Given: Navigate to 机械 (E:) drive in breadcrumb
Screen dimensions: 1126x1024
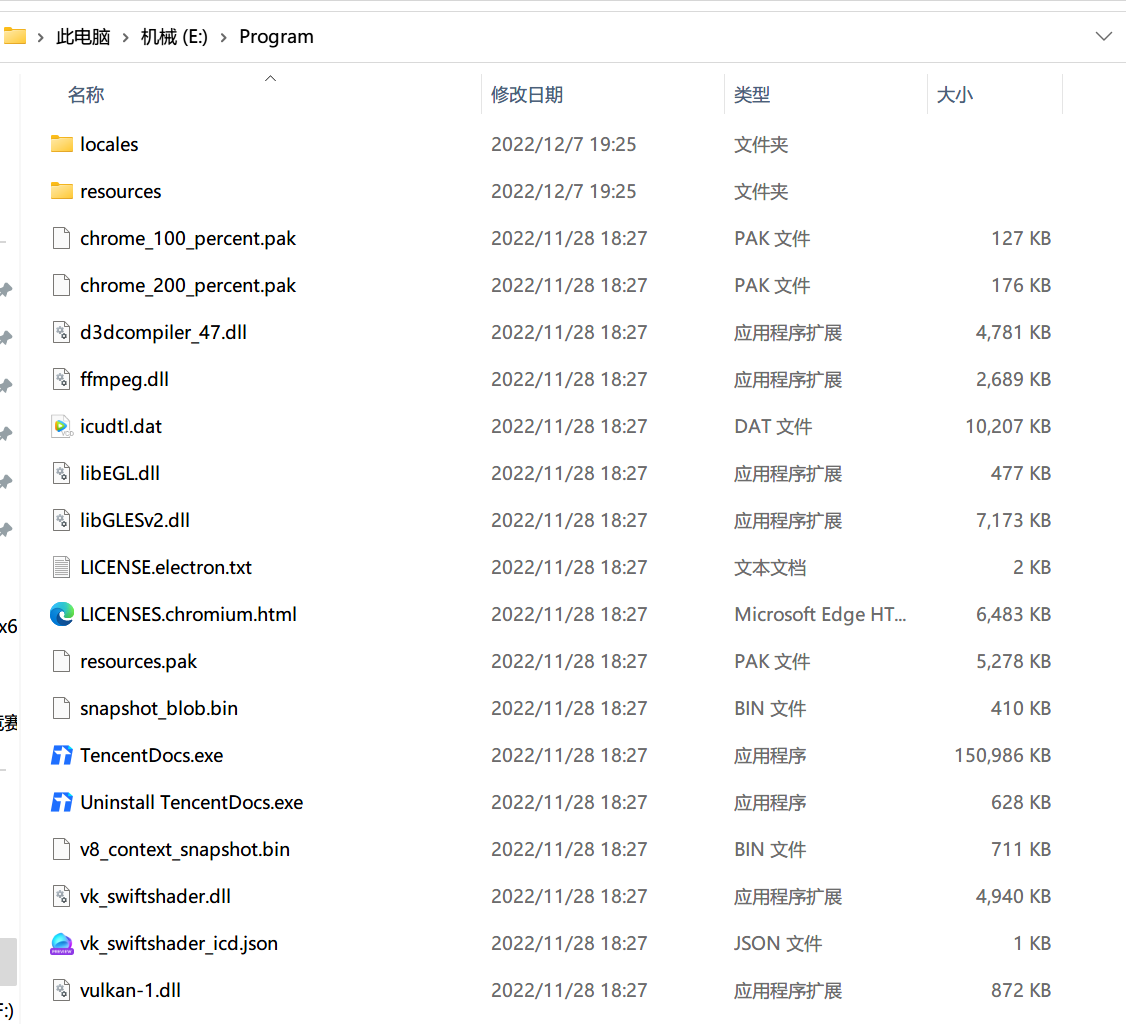Looking at the screenshot, I should (x=174, y=37).
